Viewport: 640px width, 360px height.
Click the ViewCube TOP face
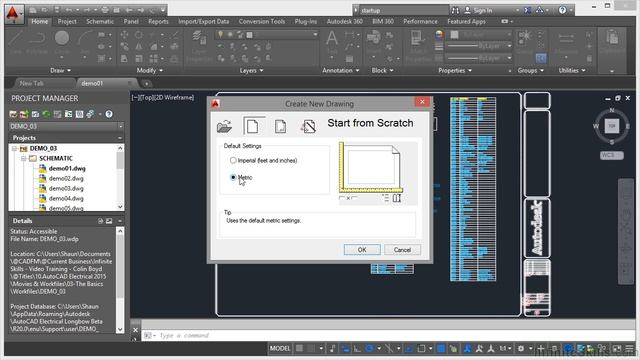612,126
